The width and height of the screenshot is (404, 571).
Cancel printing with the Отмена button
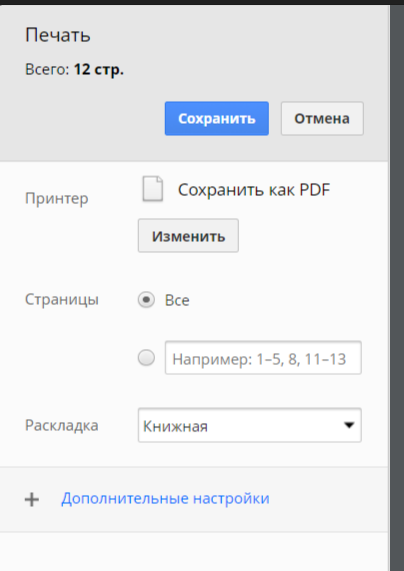322,118
